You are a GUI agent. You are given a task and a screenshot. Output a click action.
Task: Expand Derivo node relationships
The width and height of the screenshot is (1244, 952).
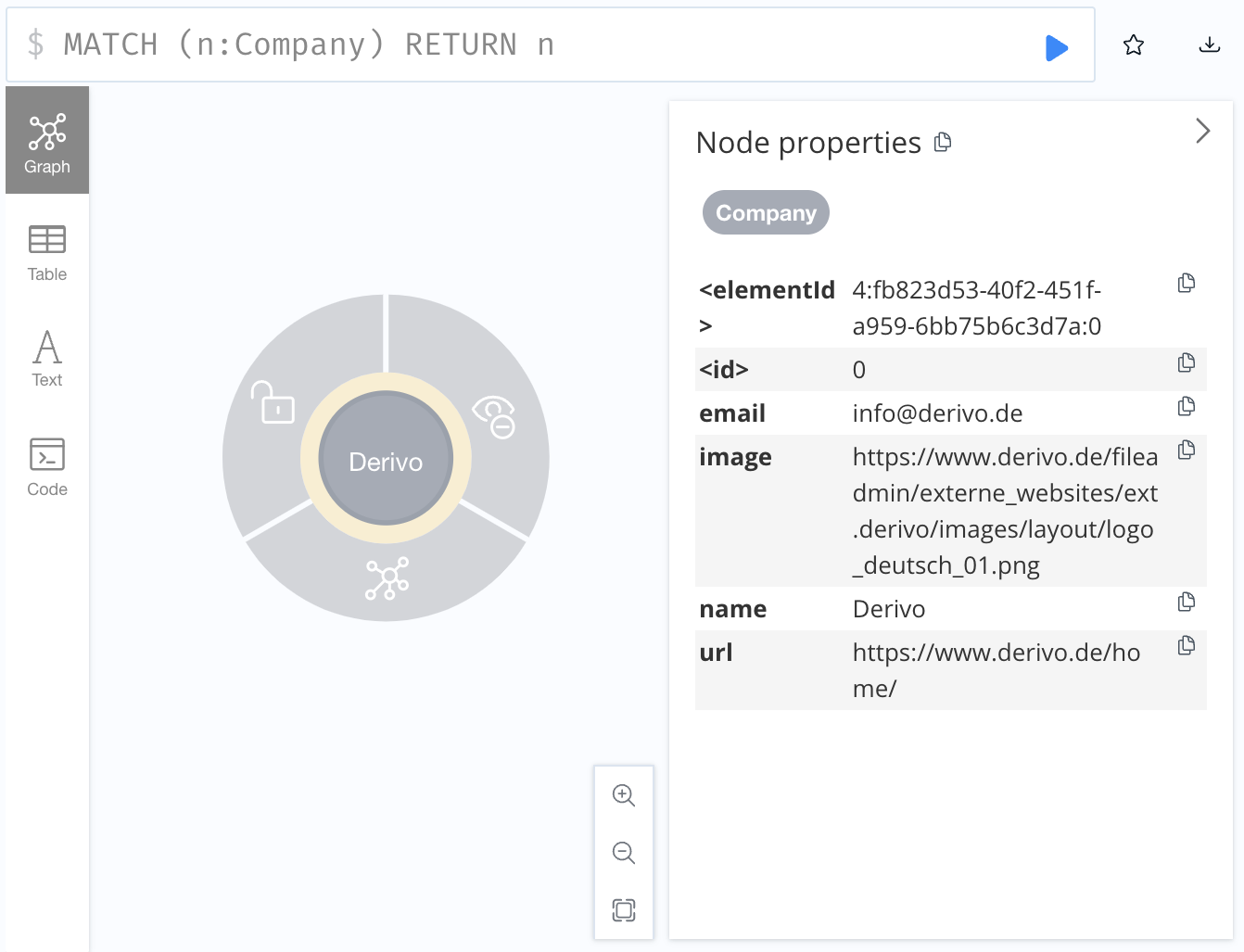[x=387, y=578]
